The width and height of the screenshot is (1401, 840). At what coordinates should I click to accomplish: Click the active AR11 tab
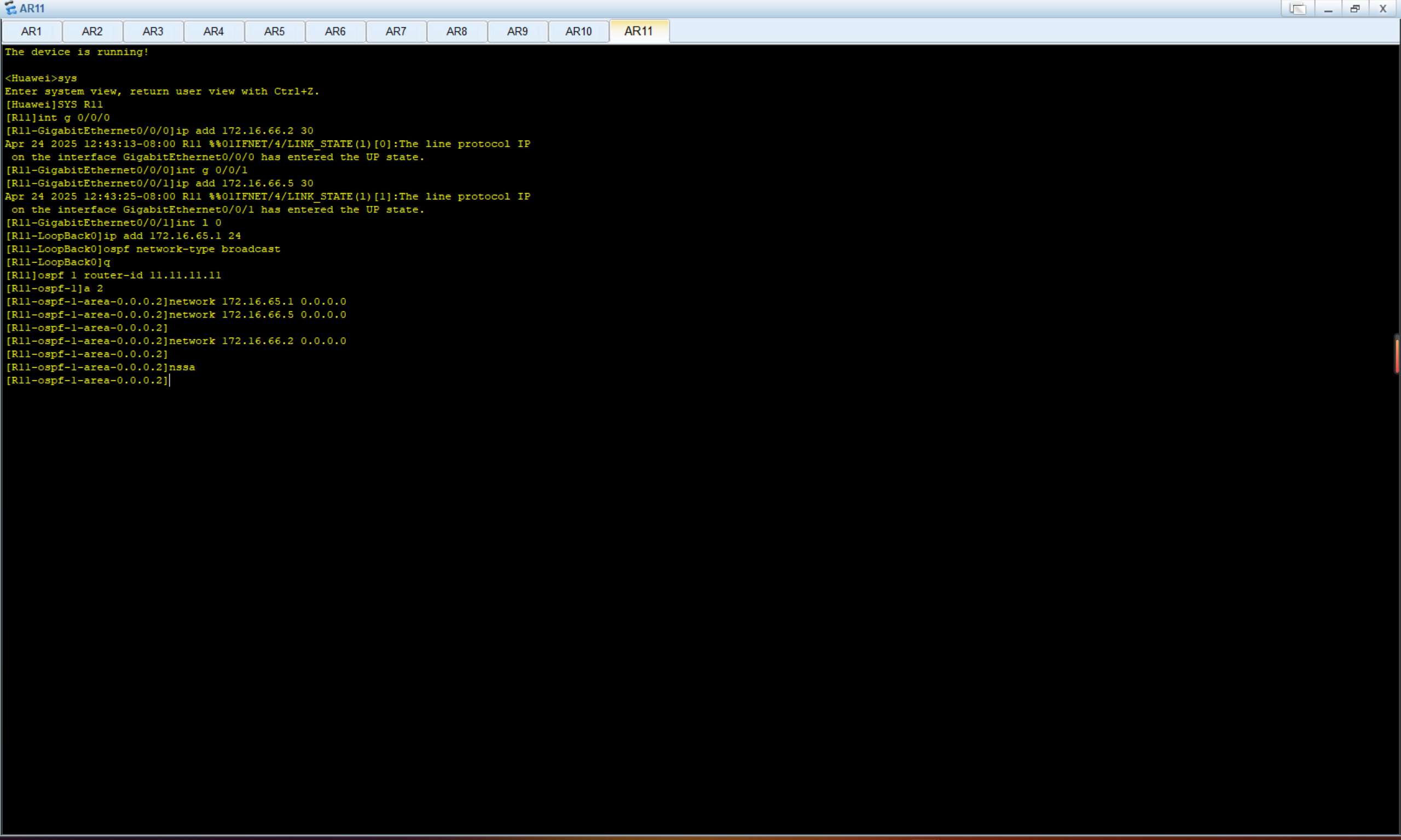[639, 31]
